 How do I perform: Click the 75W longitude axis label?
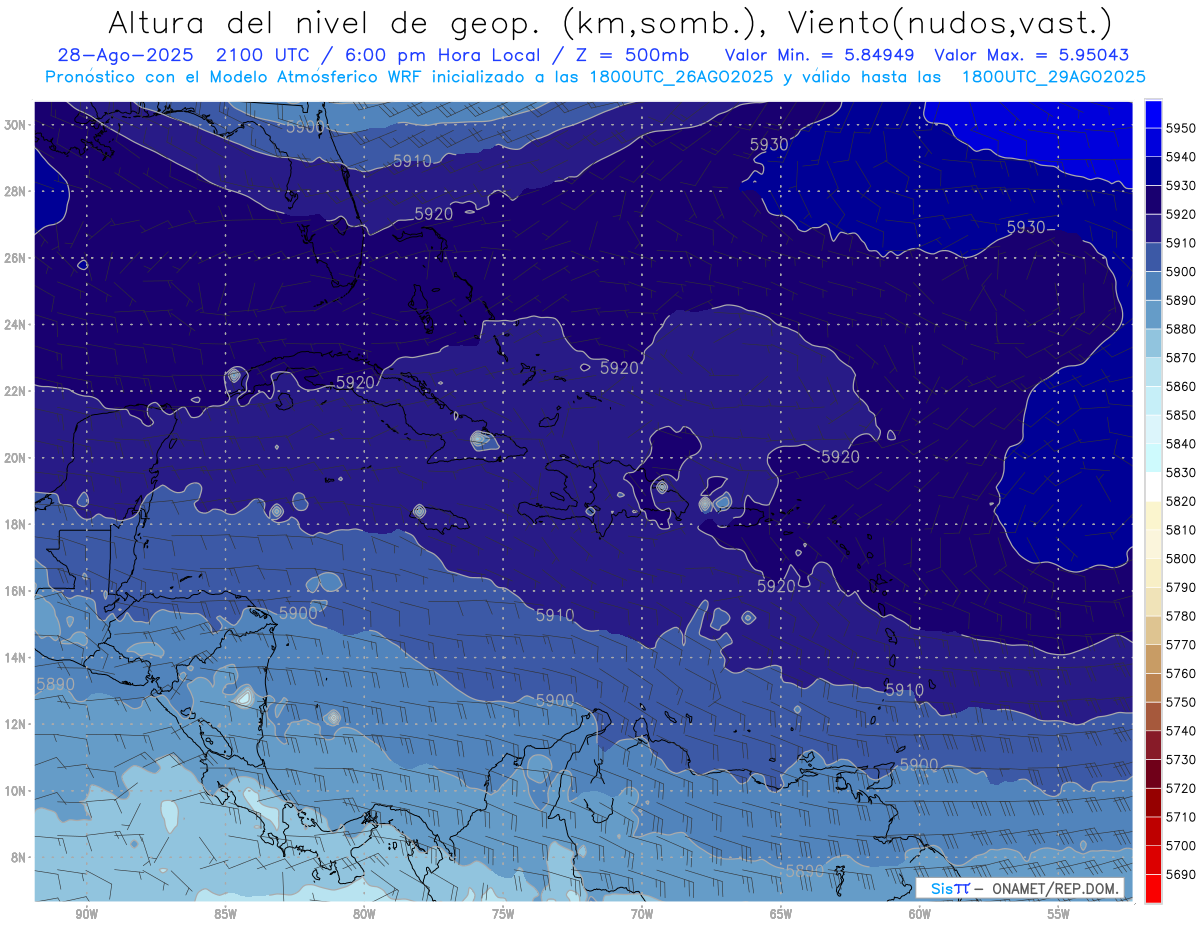503,914
